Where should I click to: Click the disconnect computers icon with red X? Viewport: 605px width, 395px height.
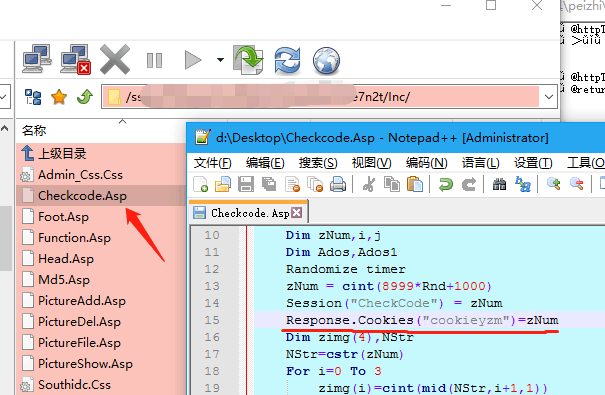click(x=75, y=59)
